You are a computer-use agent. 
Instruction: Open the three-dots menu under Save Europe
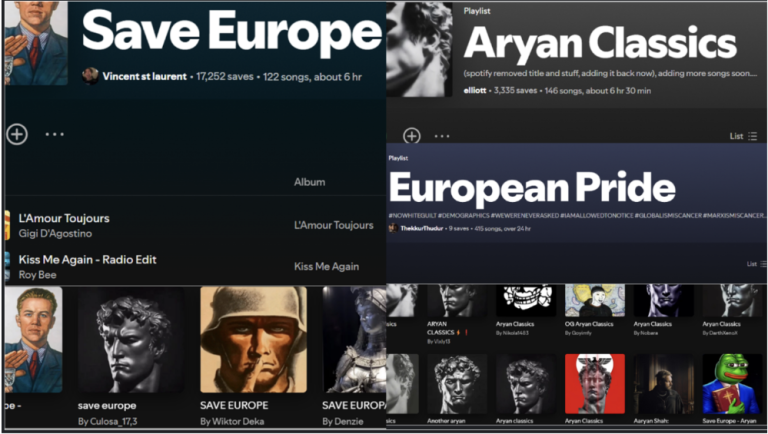54,134
